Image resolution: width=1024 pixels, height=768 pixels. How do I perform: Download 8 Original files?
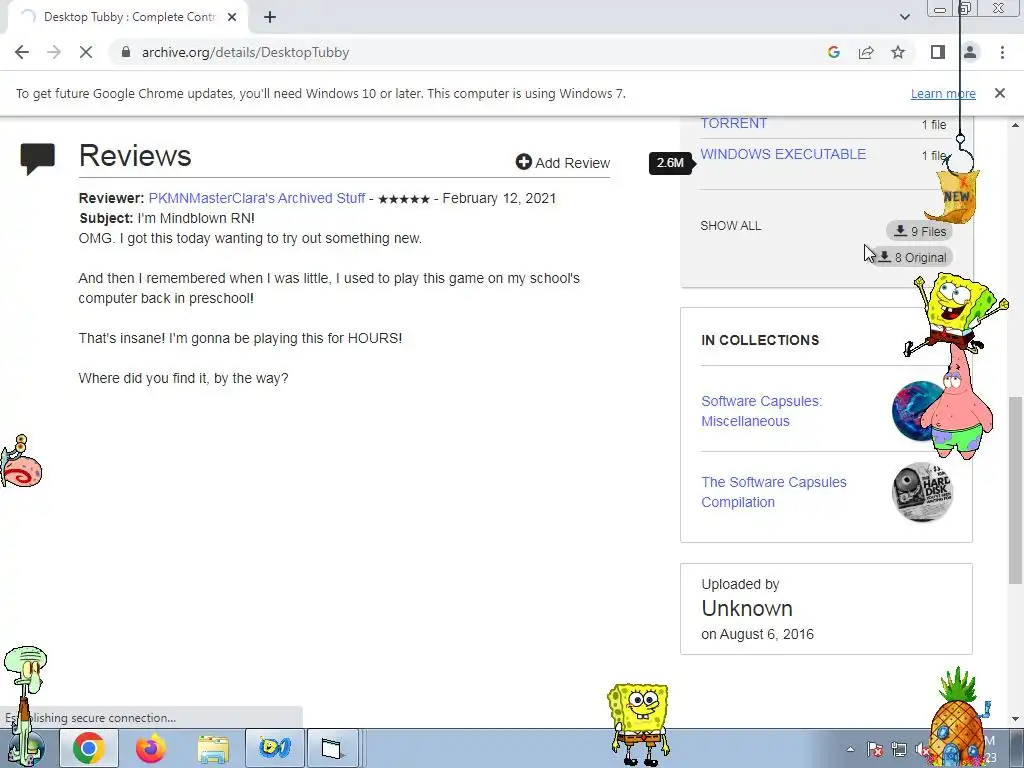912,257
